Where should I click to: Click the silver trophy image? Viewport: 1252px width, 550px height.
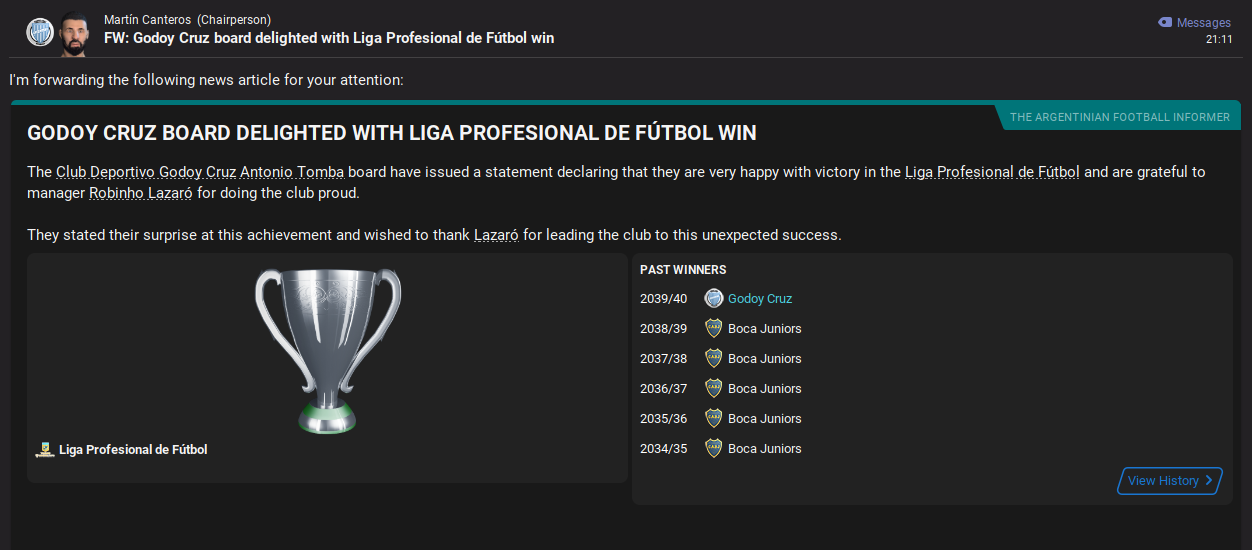click(x=328, y=349)
